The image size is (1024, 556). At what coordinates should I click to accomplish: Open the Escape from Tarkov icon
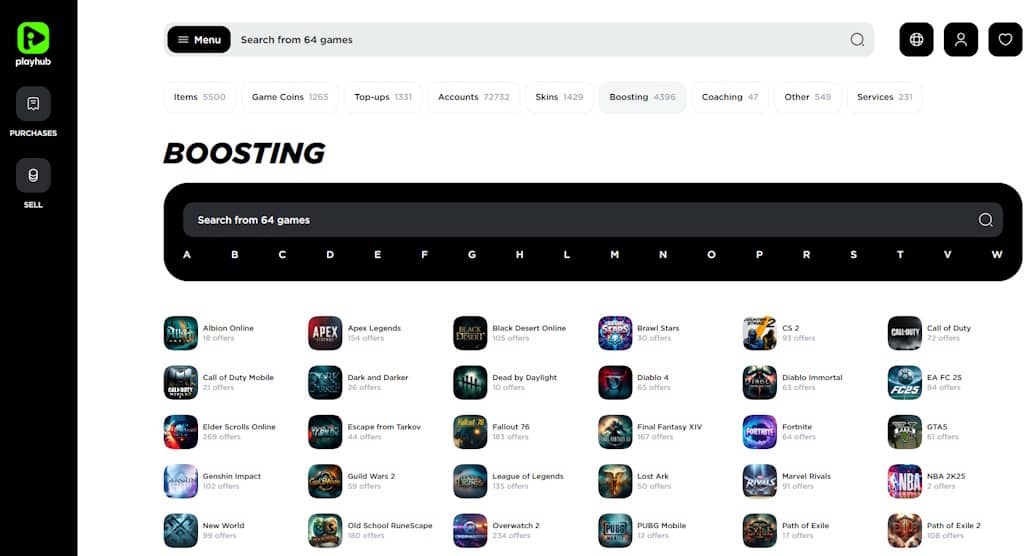tap(325, 432)
